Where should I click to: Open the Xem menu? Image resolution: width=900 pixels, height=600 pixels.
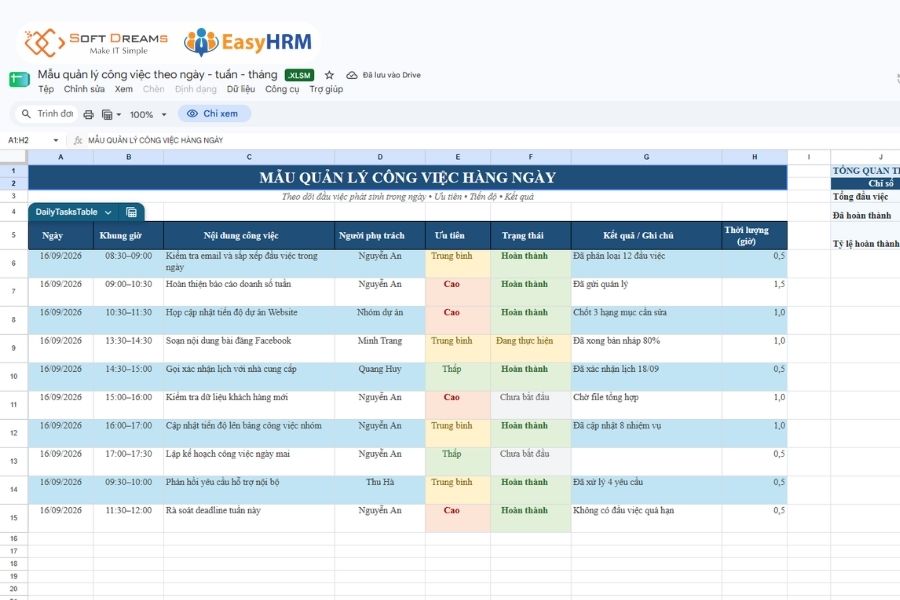pos(123,89)
